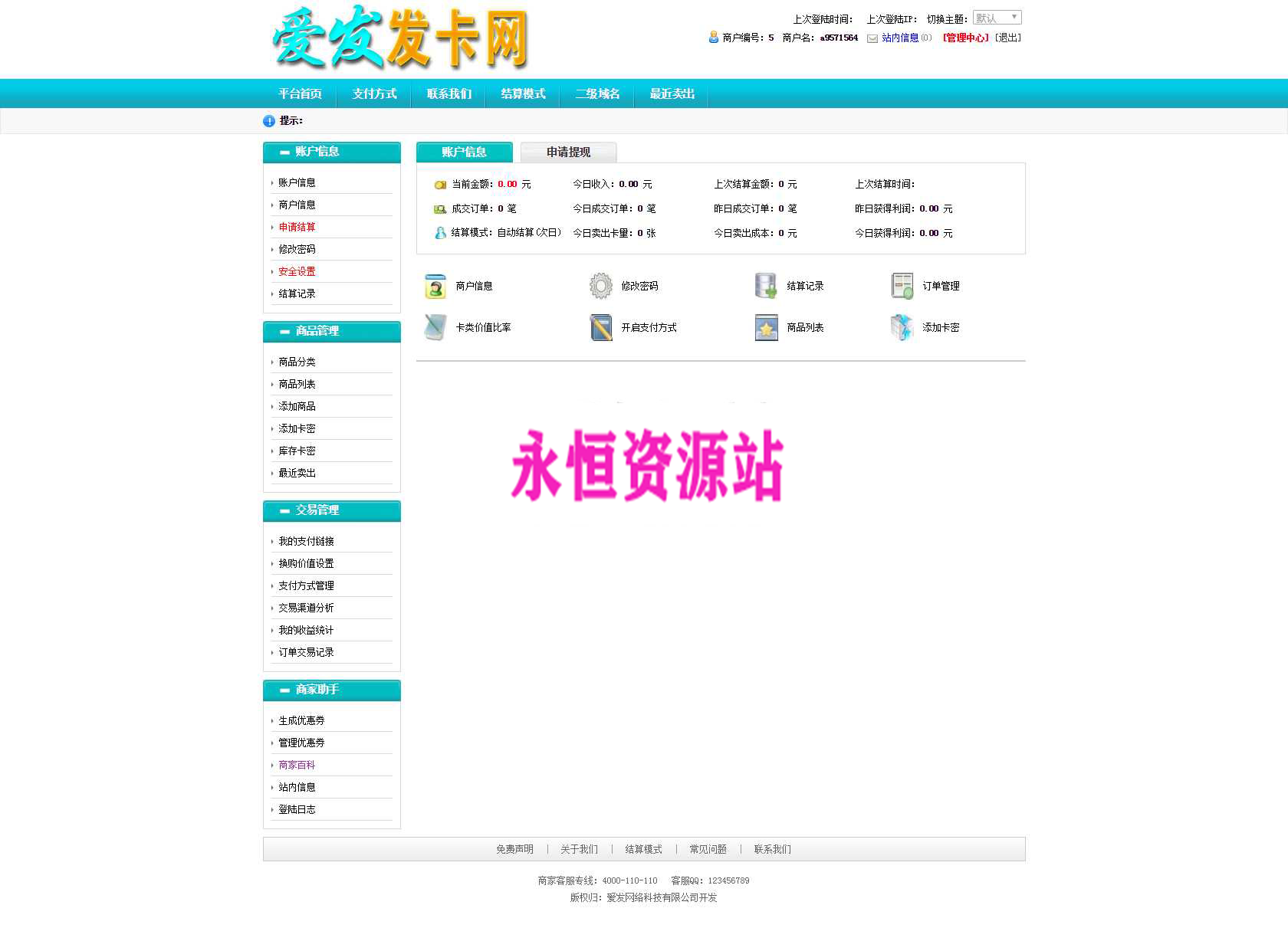Click the 卡类价值比率 icon

click(x=435, y=328)
